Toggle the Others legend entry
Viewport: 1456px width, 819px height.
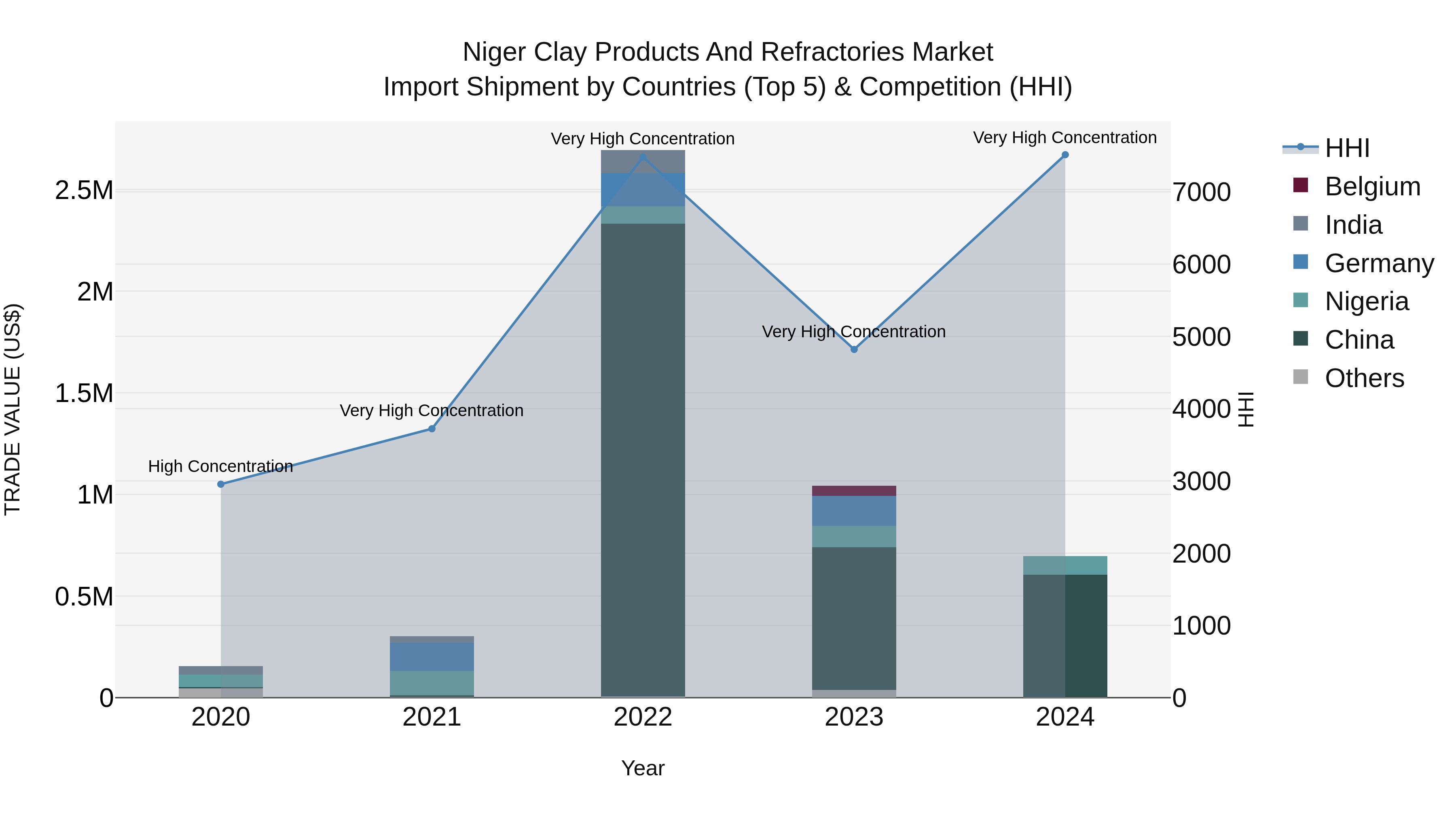pos(1348,378)
